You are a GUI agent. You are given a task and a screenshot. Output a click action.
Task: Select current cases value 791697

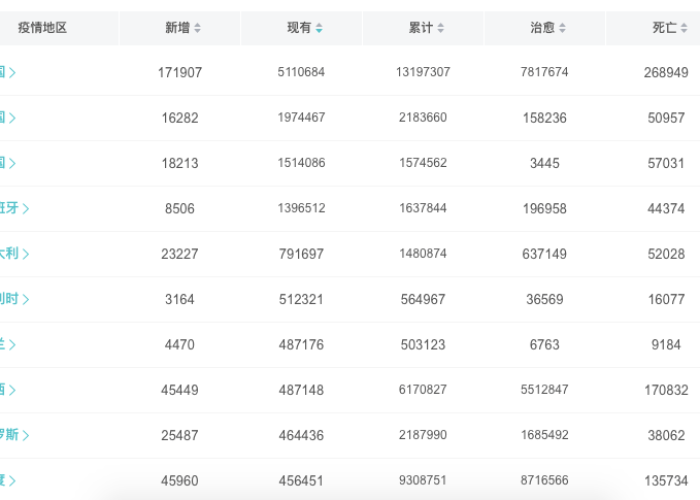[x=301, y=254]
